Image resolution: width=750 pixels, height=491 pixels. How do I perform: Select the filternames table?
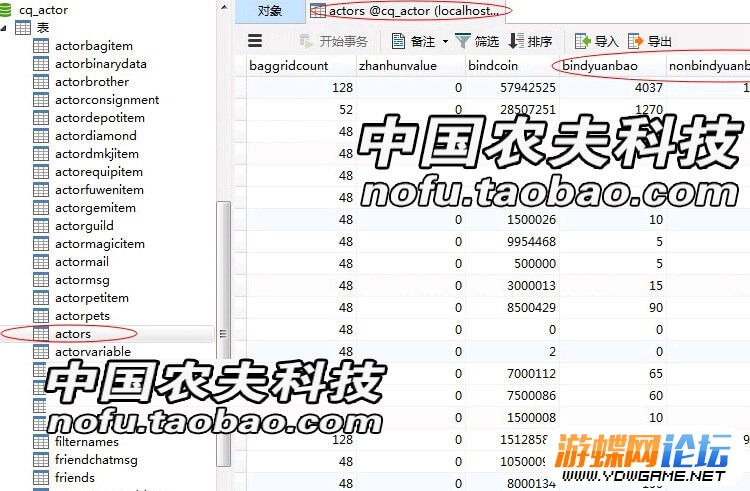click(x=87, y=442)
